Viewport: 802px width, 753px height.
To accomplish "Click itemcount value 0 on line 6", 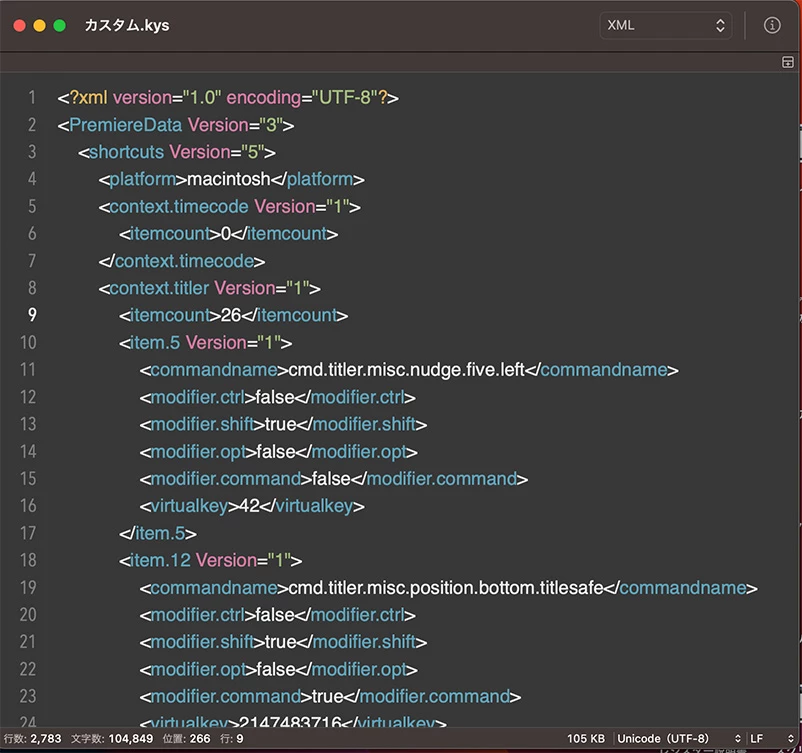I will [x=226, y=234].
